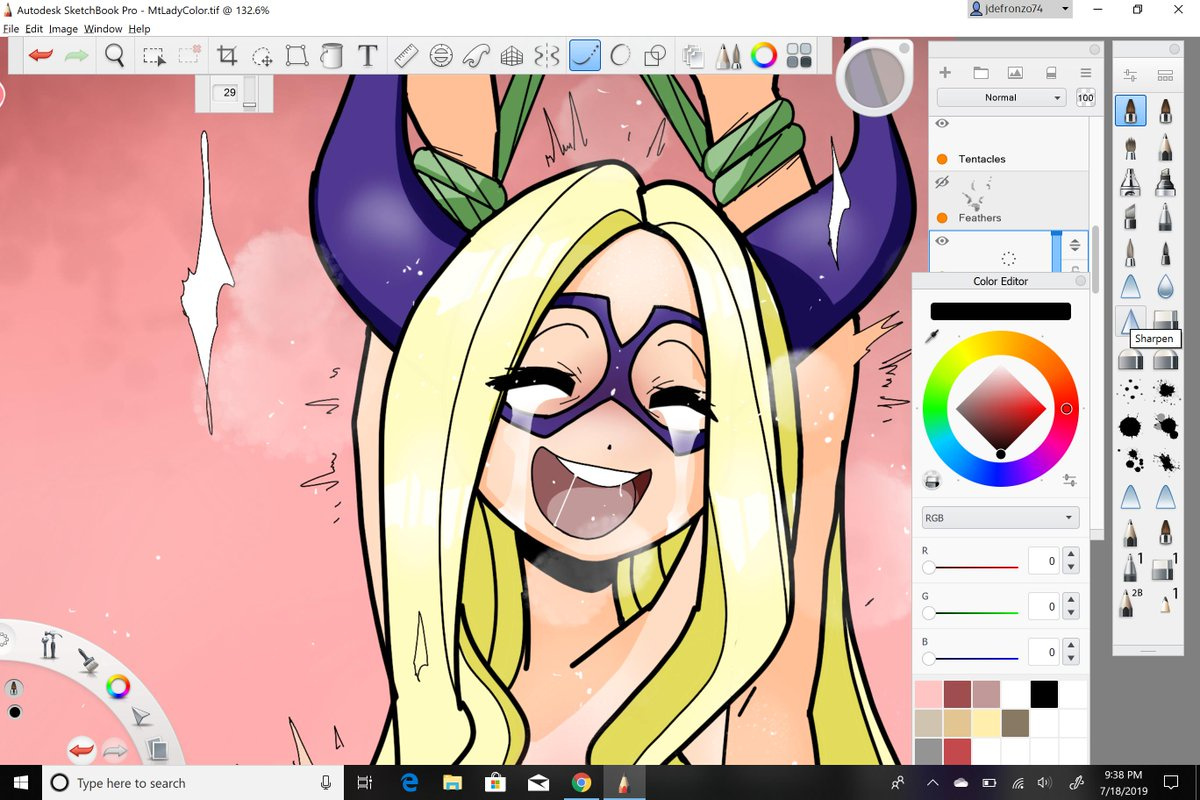This screenshot has width=1200, height=800.
Task: Toggle visibility of the selected layer
Action: point(942,241)
